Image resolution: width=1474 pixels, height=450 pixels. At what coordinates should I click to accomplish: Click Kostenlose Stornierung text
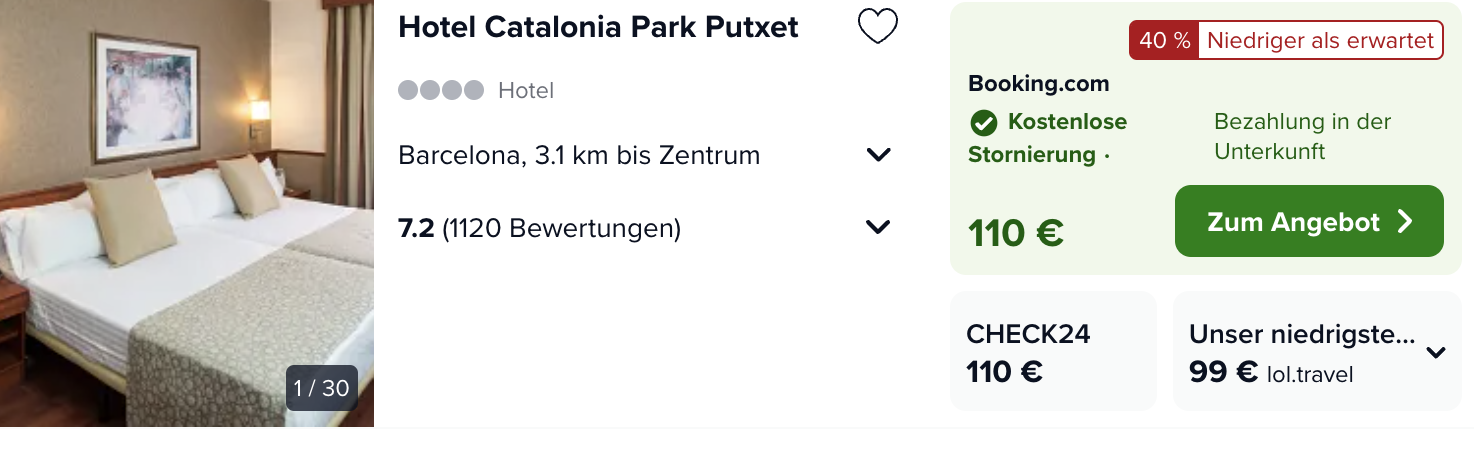point(1047,138)
